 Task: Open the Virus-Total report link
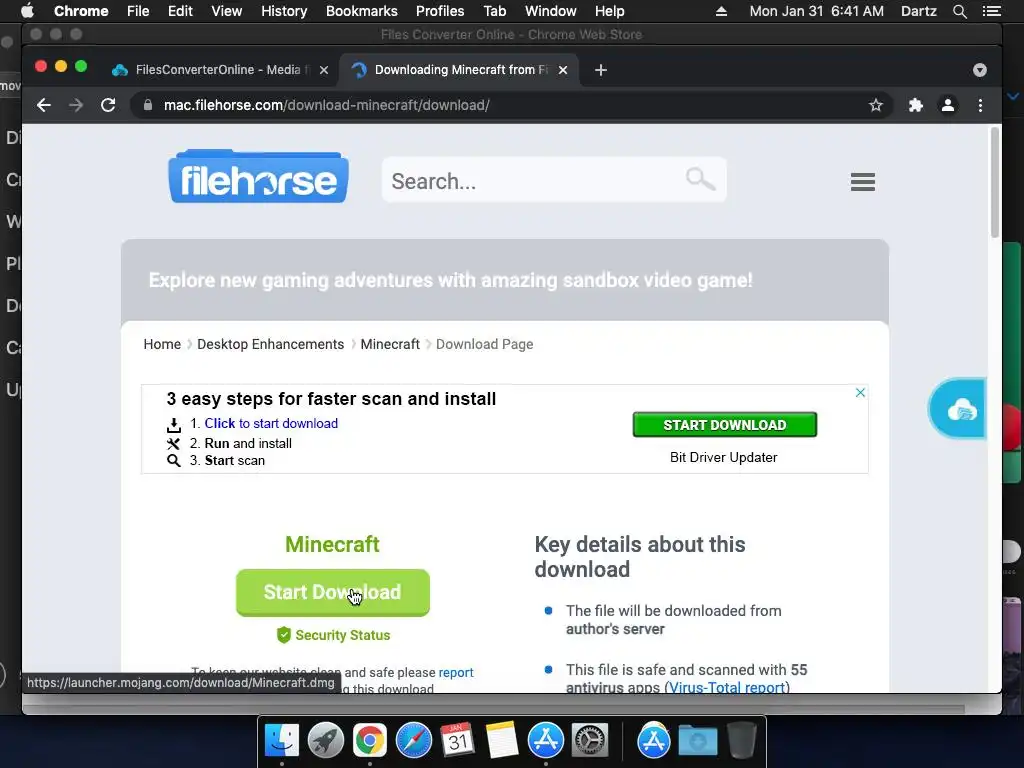pos(727,687)
